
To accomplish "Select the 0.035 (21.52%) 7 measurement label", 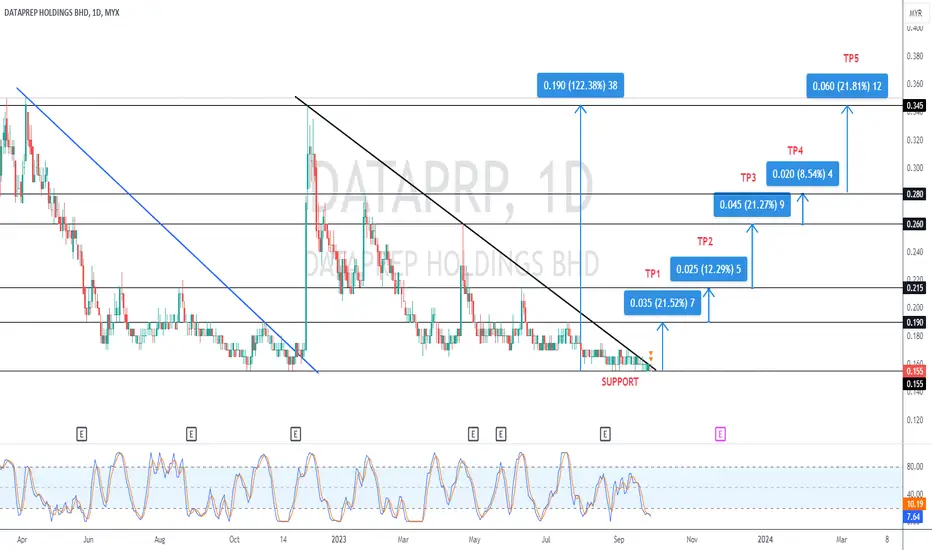I will (662, 303).
